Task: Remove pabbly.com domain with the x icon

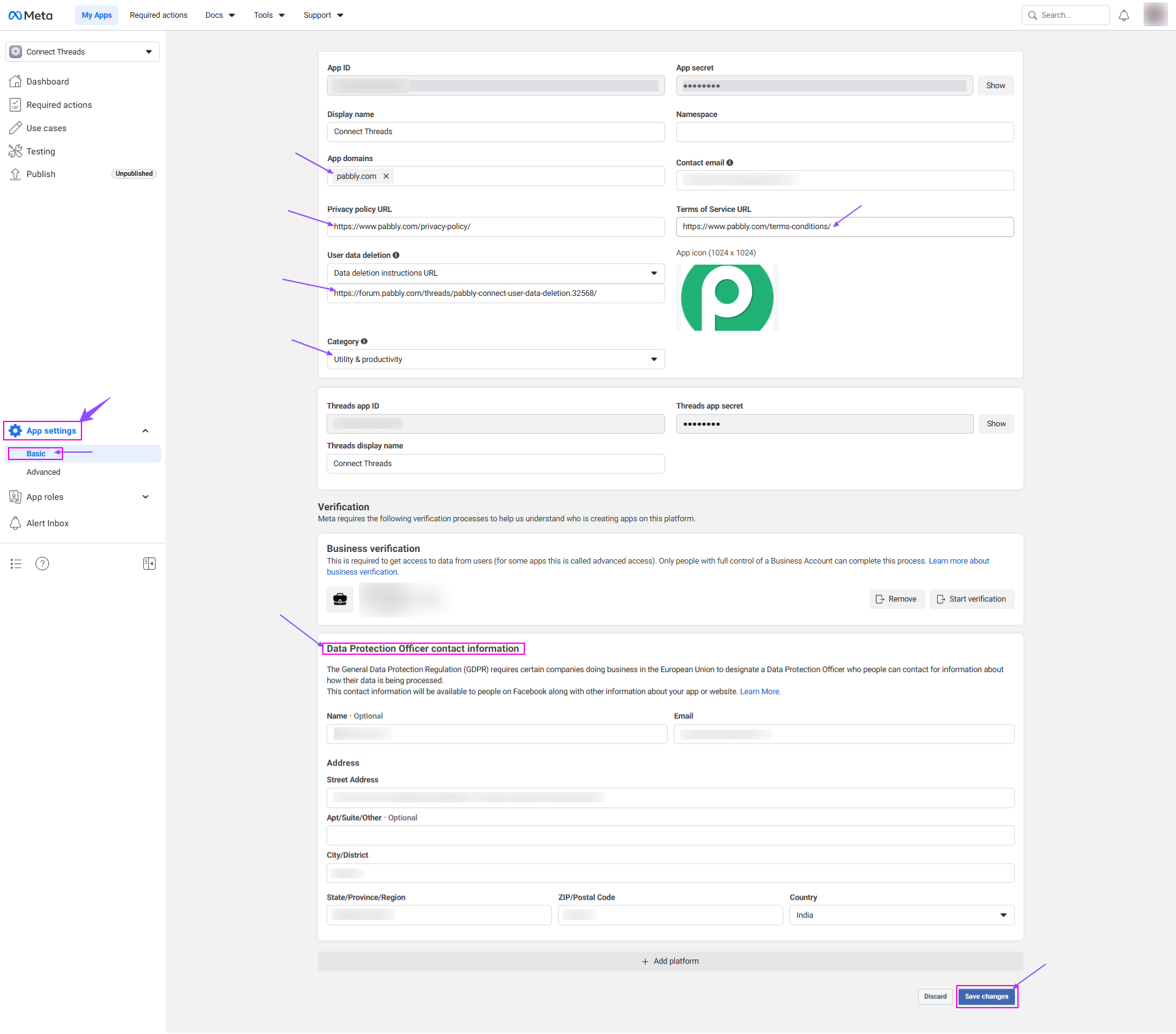Action: click(x=386, y=176)
